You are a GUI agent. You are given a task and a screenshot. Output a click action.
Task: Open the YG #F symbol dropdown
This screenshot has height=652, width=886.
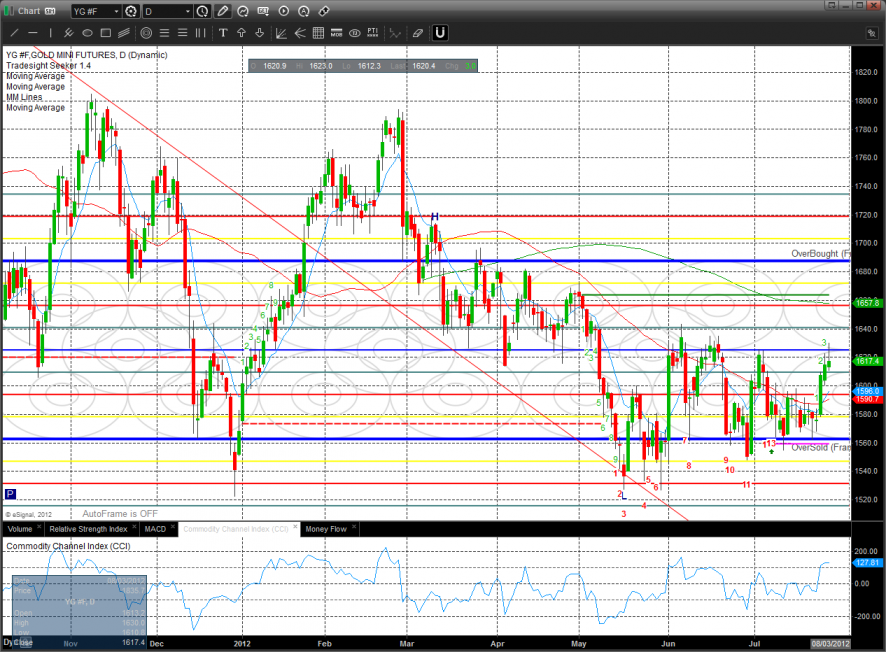[96, 11]
